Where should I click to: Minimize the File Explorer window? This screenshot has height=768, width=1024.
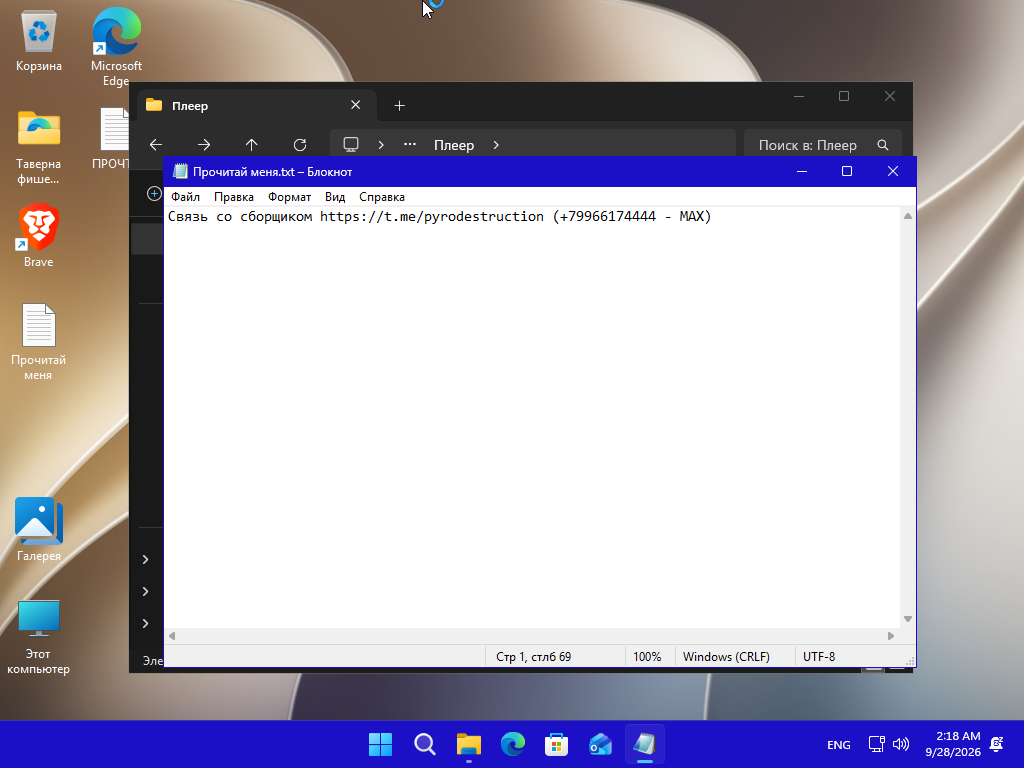[x=799, y=97]
